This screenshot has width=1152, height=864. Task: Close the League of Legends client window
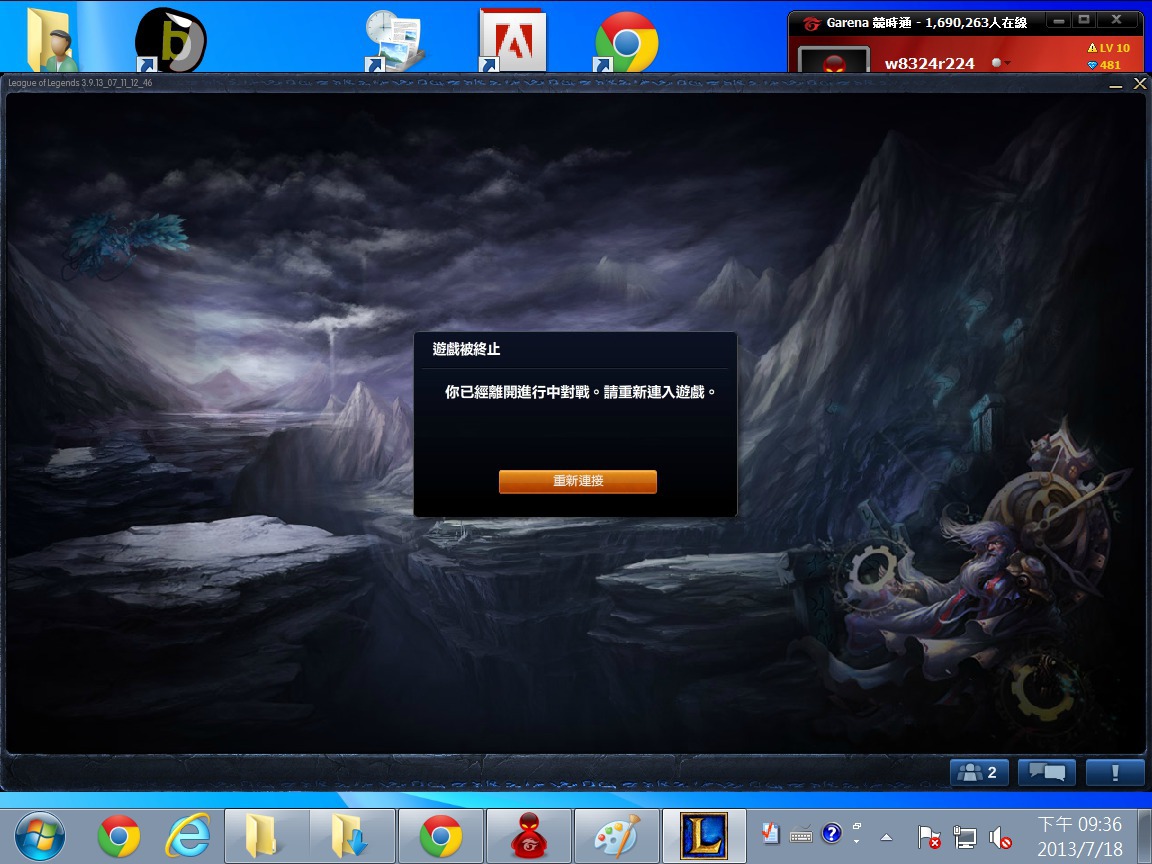(x=1140, y=84)
